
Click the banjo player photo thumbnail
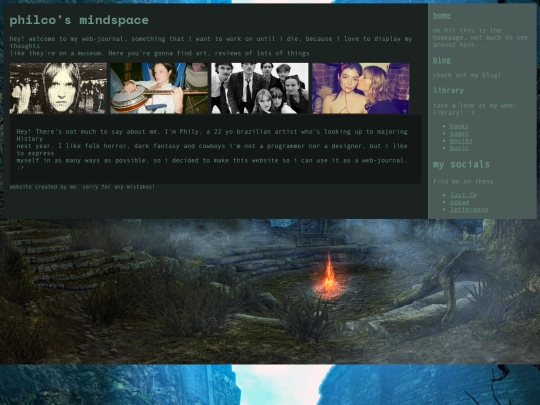(159, 88)
